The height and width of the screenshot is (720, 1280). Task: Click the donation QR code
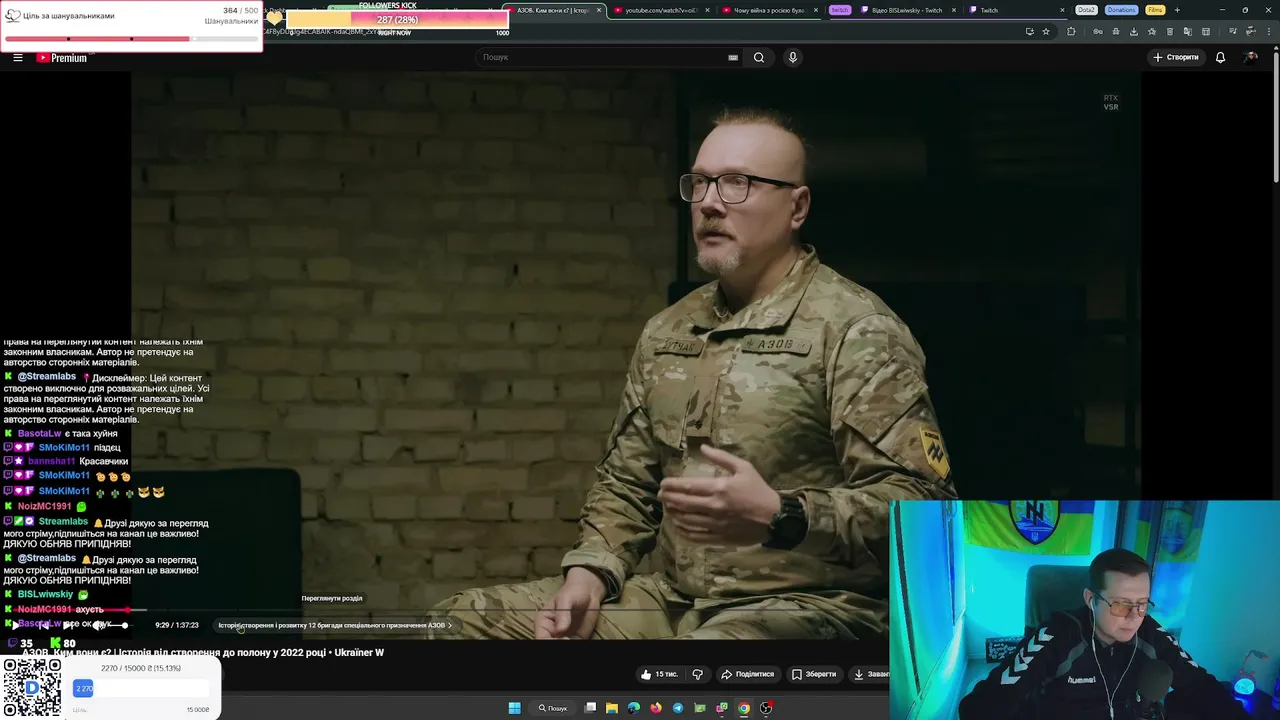pos(32,688)
